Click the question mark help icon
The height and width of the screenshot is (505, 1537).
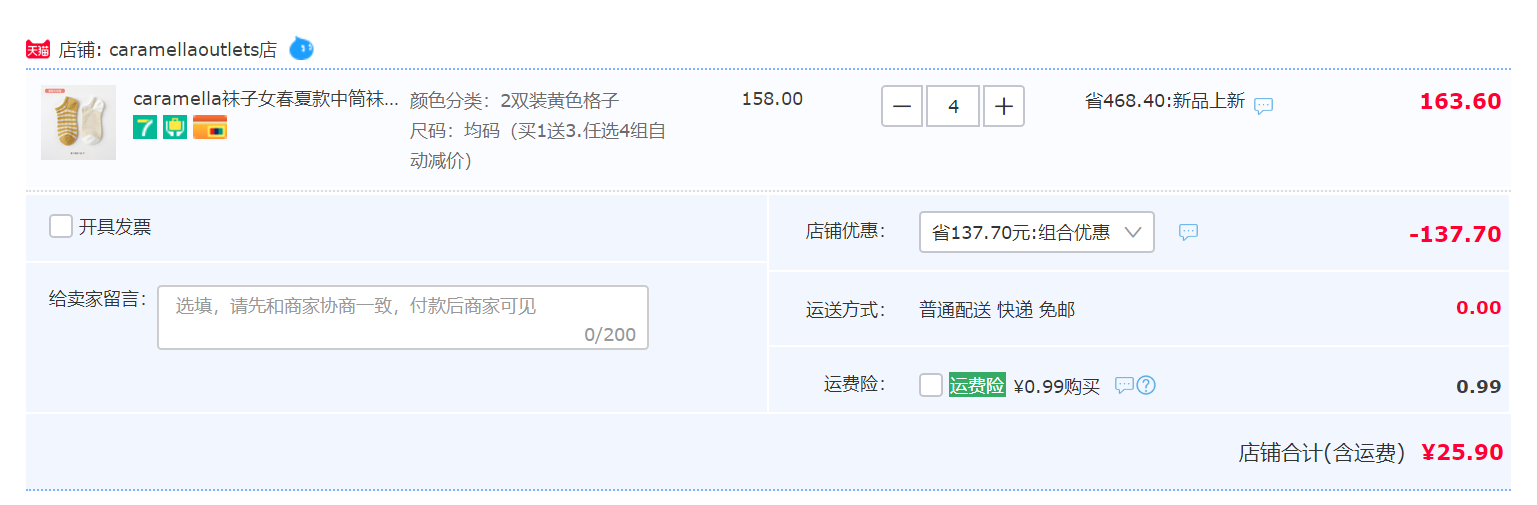click(1146, 385)
